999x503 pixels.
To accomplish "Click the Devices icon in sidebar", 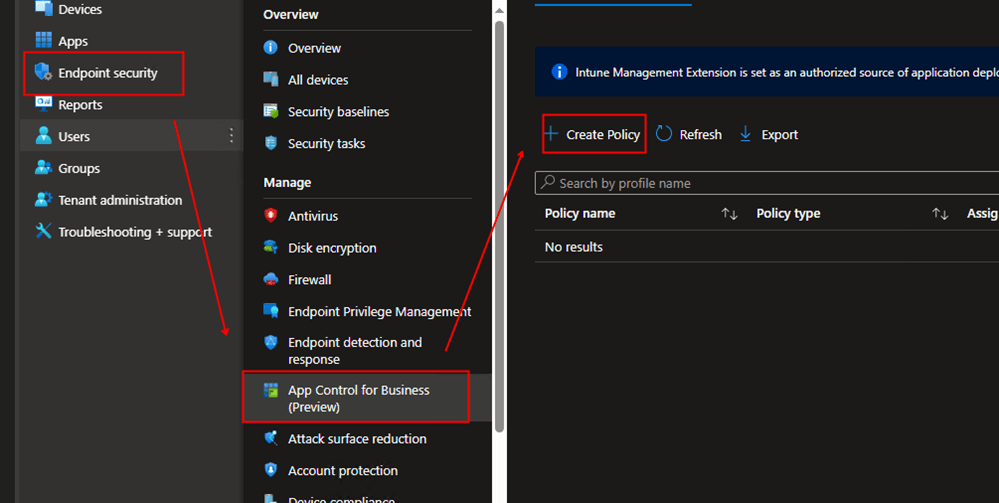I will pyautogui.click(x=43, y=8).
